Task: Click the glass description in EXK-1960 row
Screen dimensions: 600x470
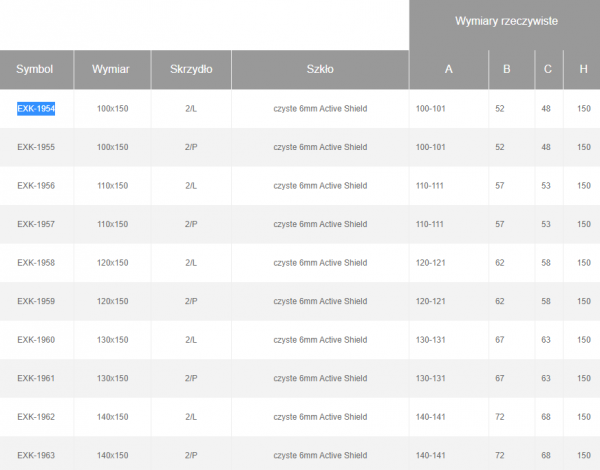Action: click(x=320, y=340)
